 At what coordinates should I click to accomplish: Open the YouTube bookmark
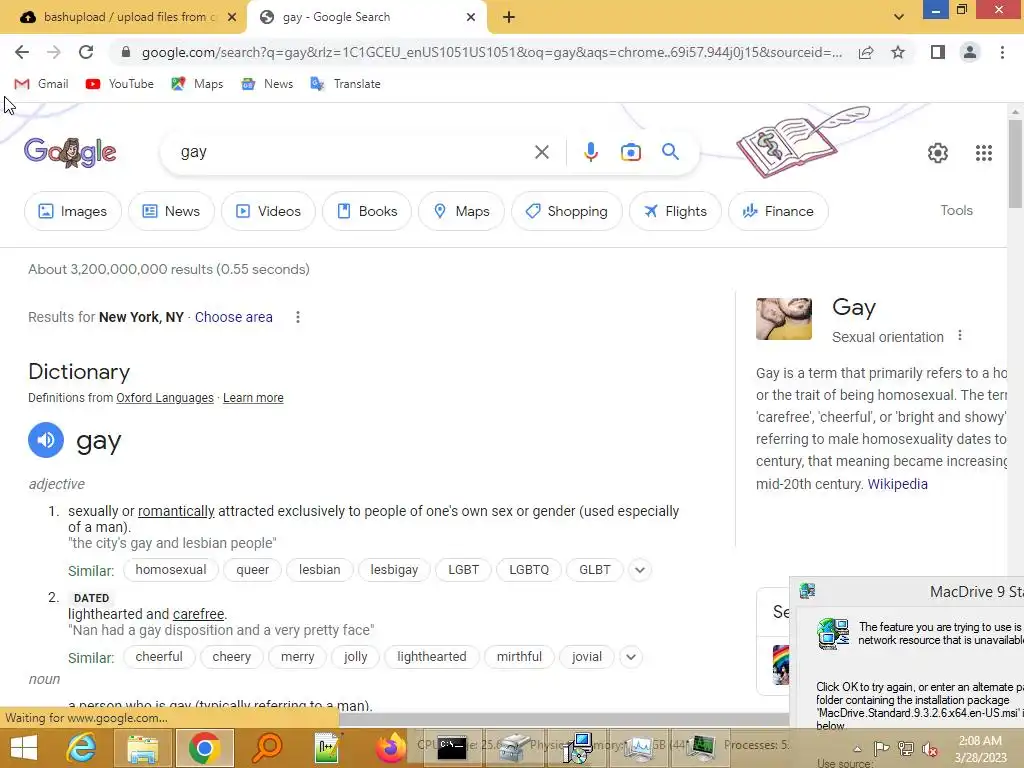click(x=120, y=84)
